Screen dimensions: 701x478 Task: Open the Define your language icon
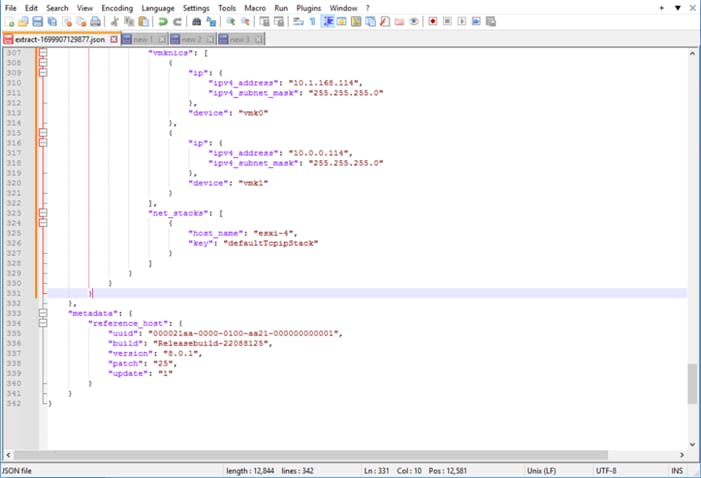pyautogui.click(x=342, y=21)
